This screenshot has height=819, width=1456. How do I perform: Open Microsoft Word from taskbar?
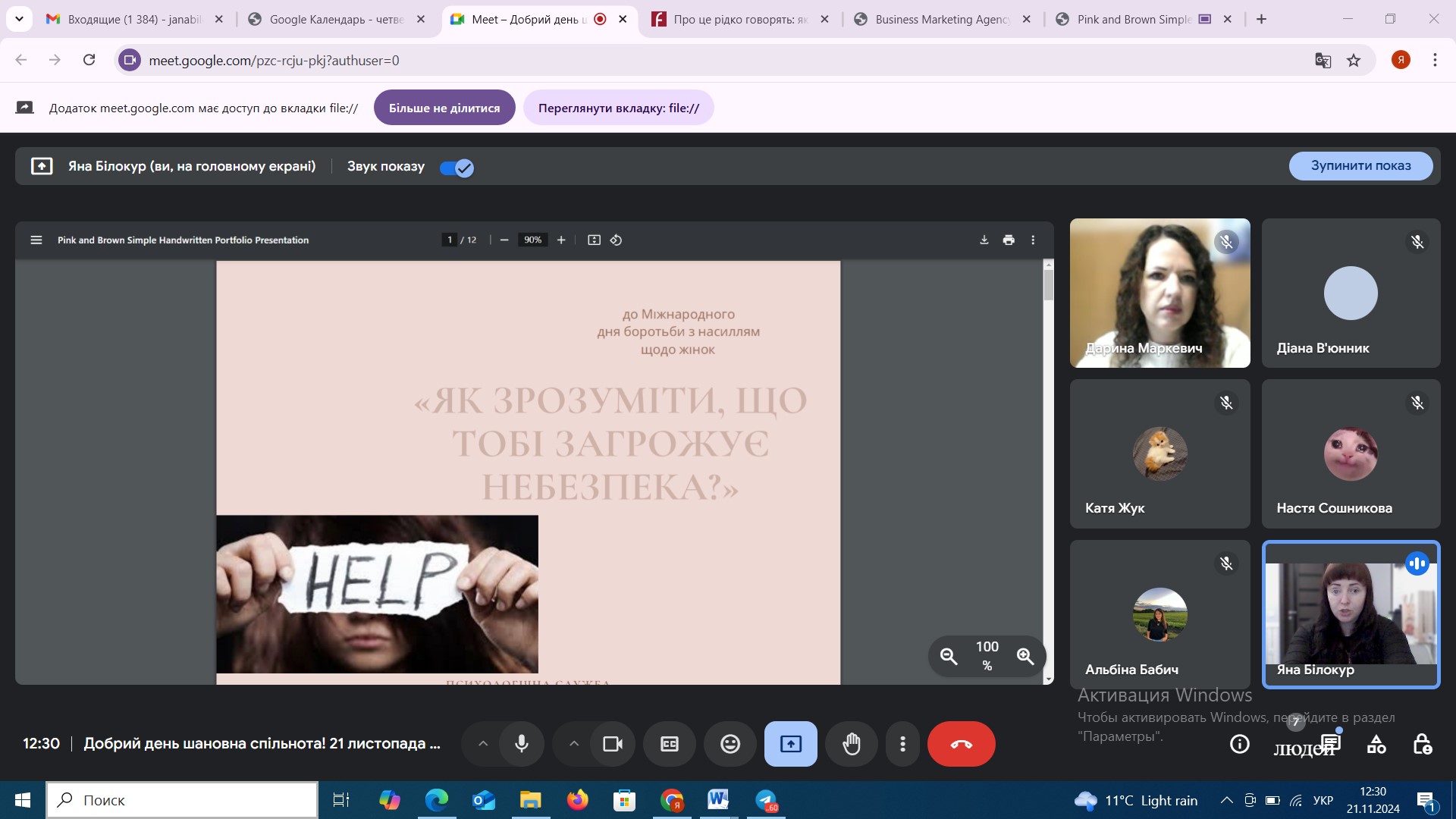point(718,800)
